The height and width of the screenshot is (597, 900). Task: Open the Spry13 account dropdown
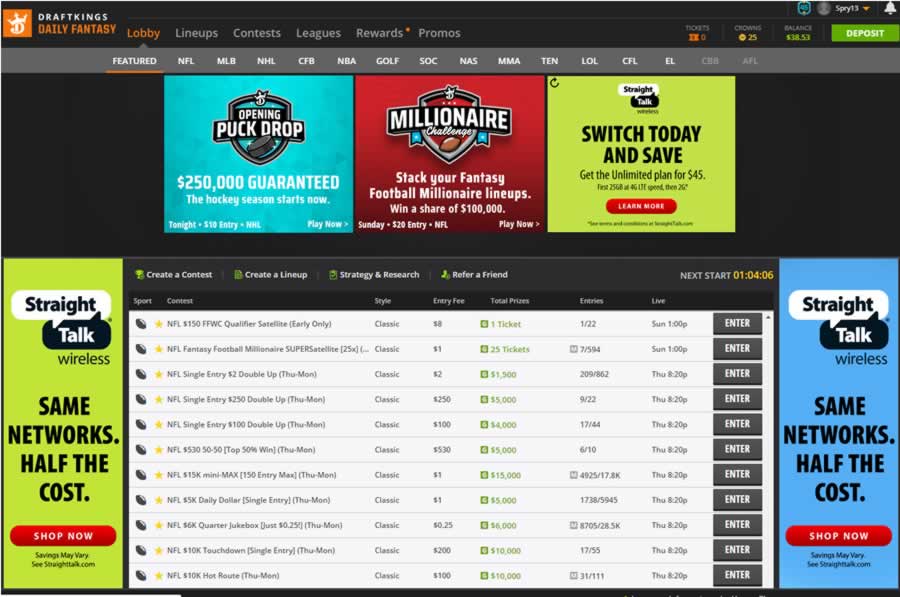click(x=852, y=8)
